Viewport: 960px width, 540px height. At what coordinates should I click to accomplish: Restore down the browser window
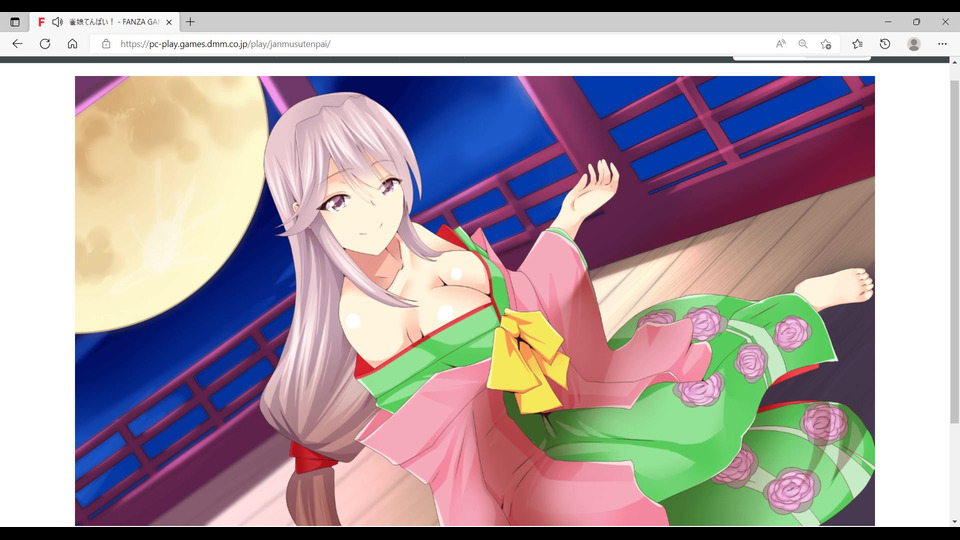tap(917, 22)
